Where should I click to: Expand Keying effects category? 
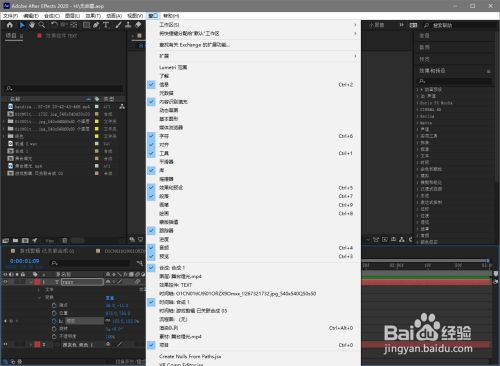[x=417, y=116]
